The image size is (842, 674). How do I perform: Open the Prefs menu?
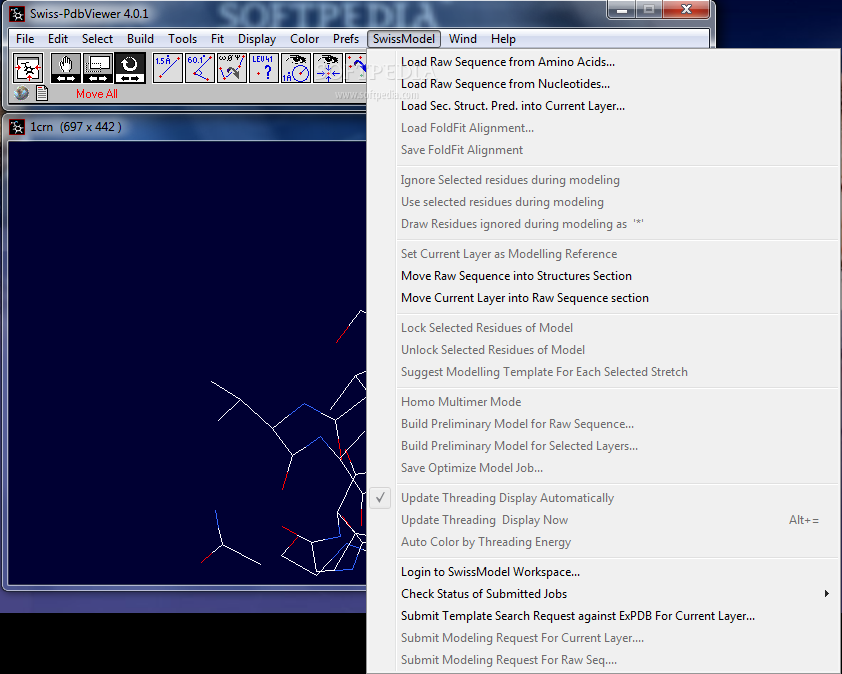346,39
